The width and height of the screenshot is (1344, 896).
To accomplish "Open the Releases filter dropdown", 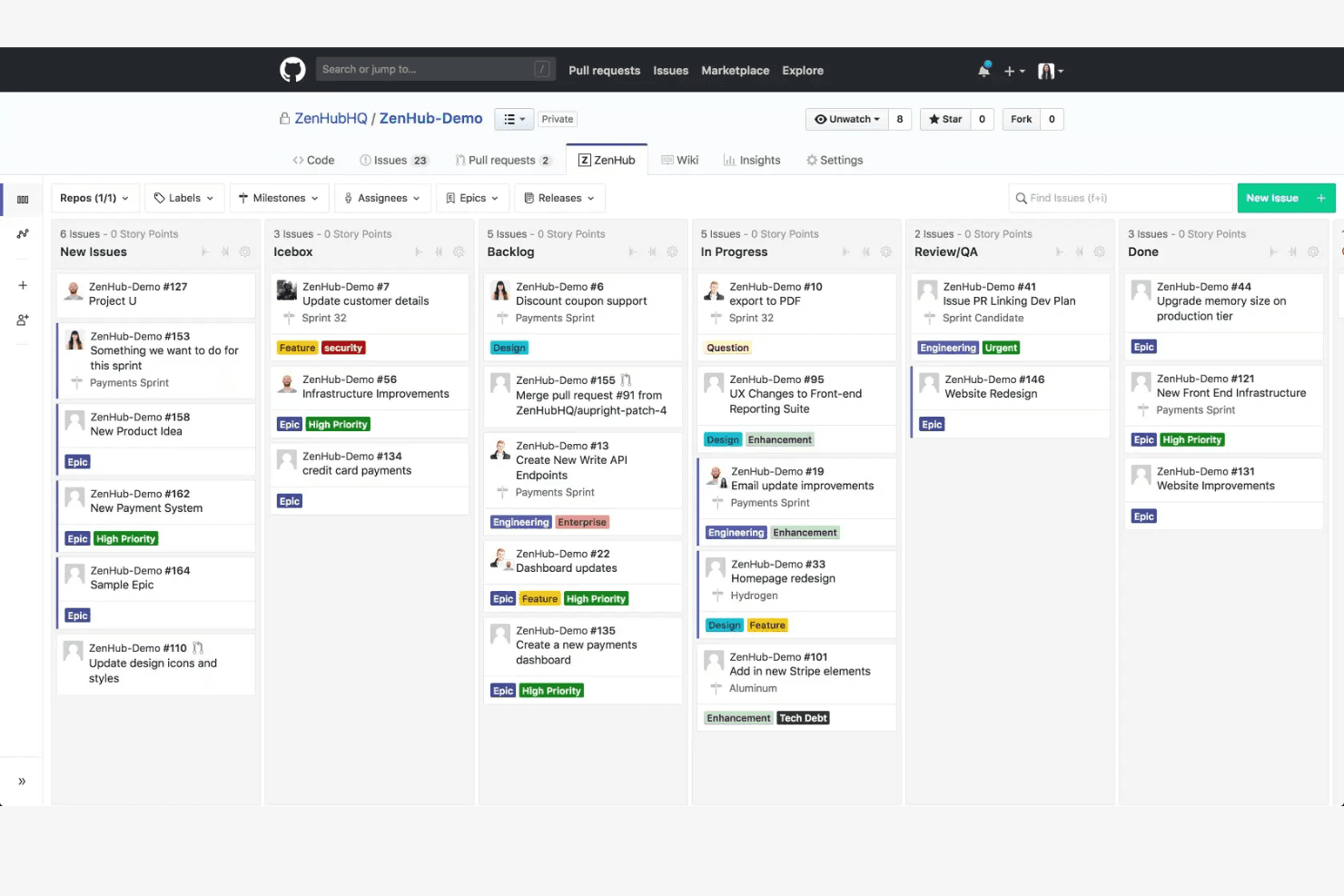I will point(559,198).
